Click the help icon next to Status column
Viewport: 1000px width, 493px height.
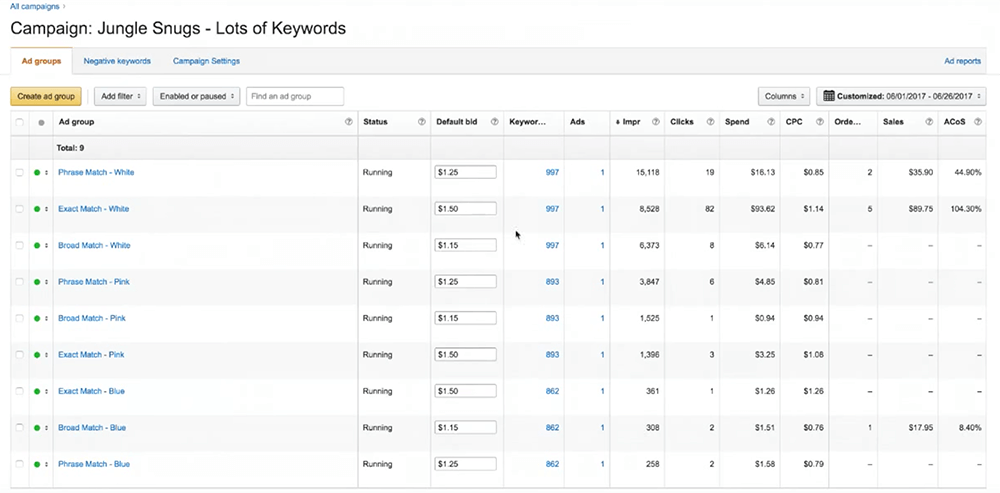422,122
